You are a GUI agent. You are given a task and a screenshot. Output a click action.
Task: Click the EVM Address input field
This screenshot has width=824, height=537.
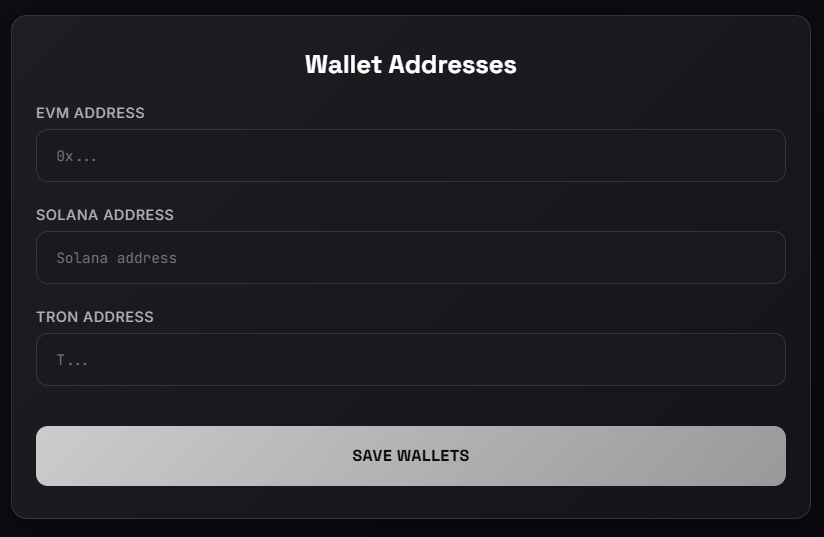[x=410, y=156]
